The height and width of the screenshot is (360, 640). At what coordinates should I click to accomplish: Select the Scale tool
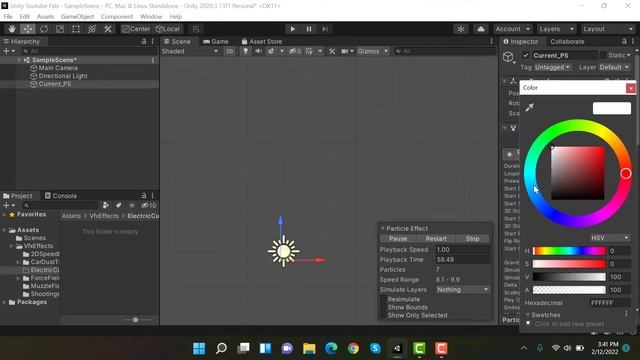60,29
